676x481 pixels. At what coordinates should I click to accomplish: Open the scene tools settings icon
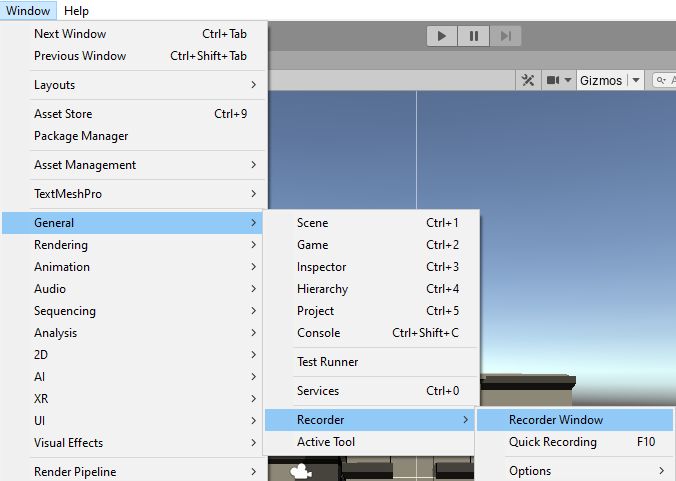pyautogui.click(x=530, y=80)
